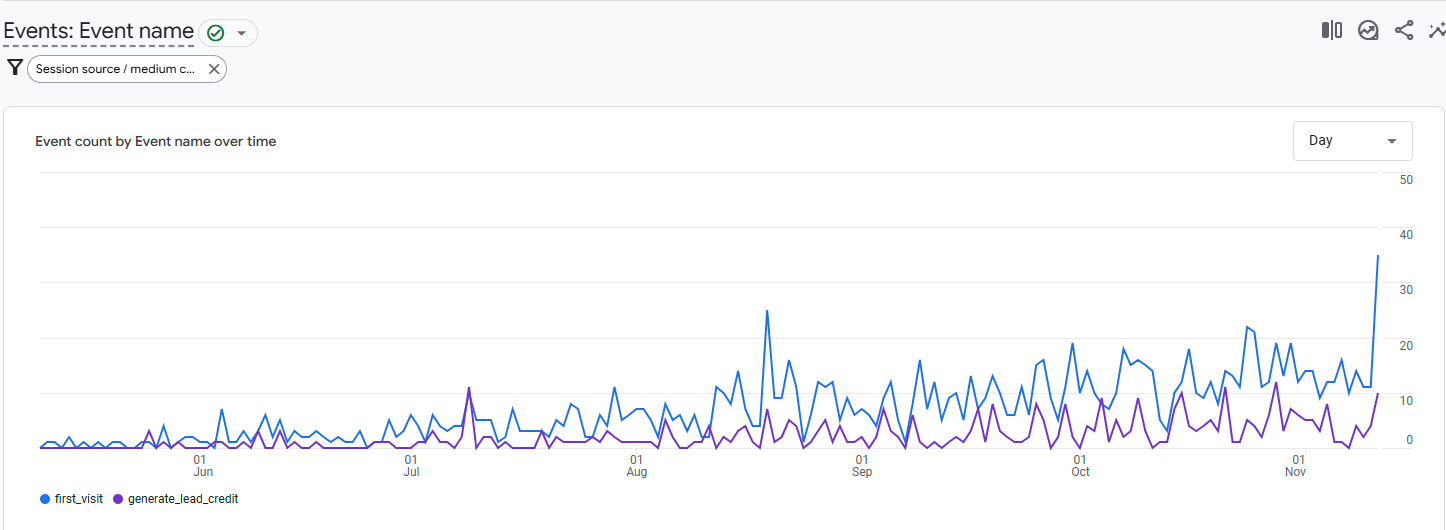This screenshot has width=1446, height=530.
Task: Click the Day dropdown arrow
Action: coord(1392,141)
